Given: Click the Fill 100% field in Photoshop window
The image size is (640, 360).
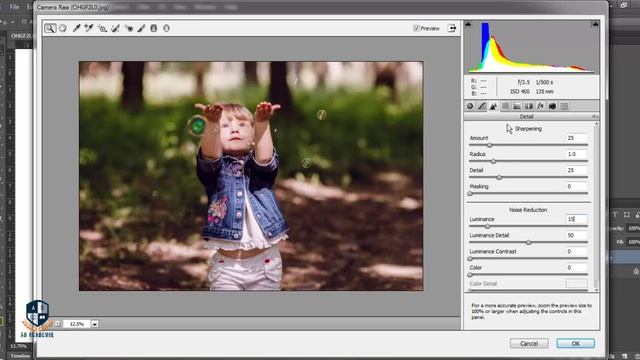Looking at the screenshot, I should click(634, 242).
